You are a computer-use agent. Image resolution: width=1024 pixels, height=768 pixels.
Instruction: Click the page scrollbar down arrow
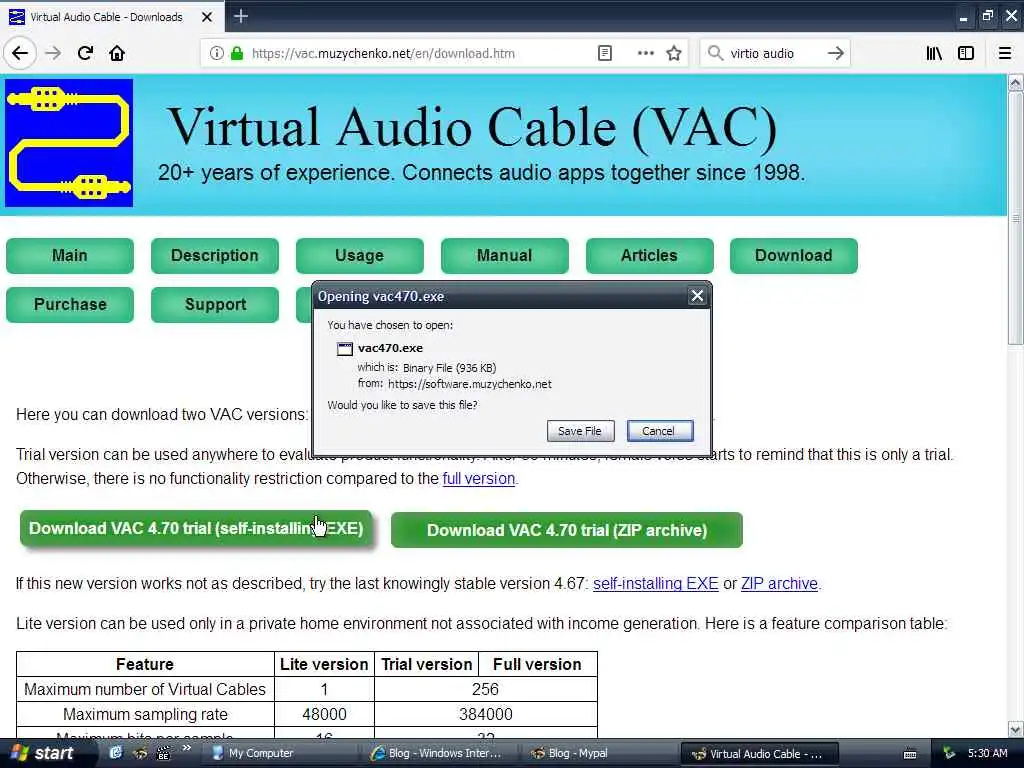[1016, 729]
